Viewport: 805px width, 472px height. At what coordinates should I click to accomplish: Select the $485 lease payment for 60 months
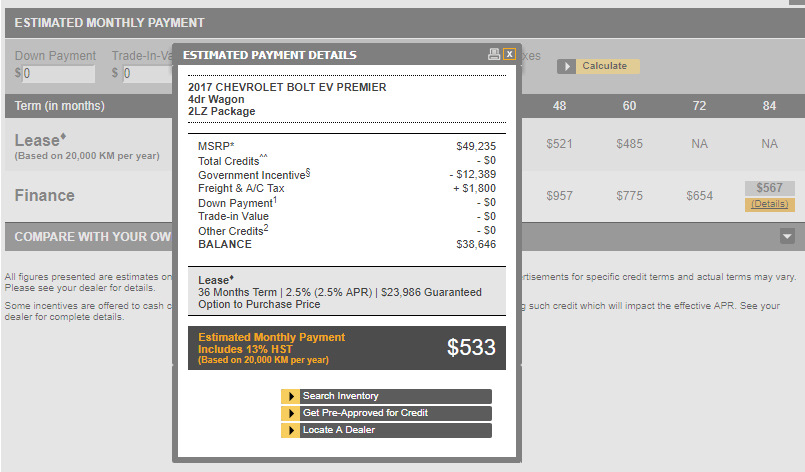point(629,144)
